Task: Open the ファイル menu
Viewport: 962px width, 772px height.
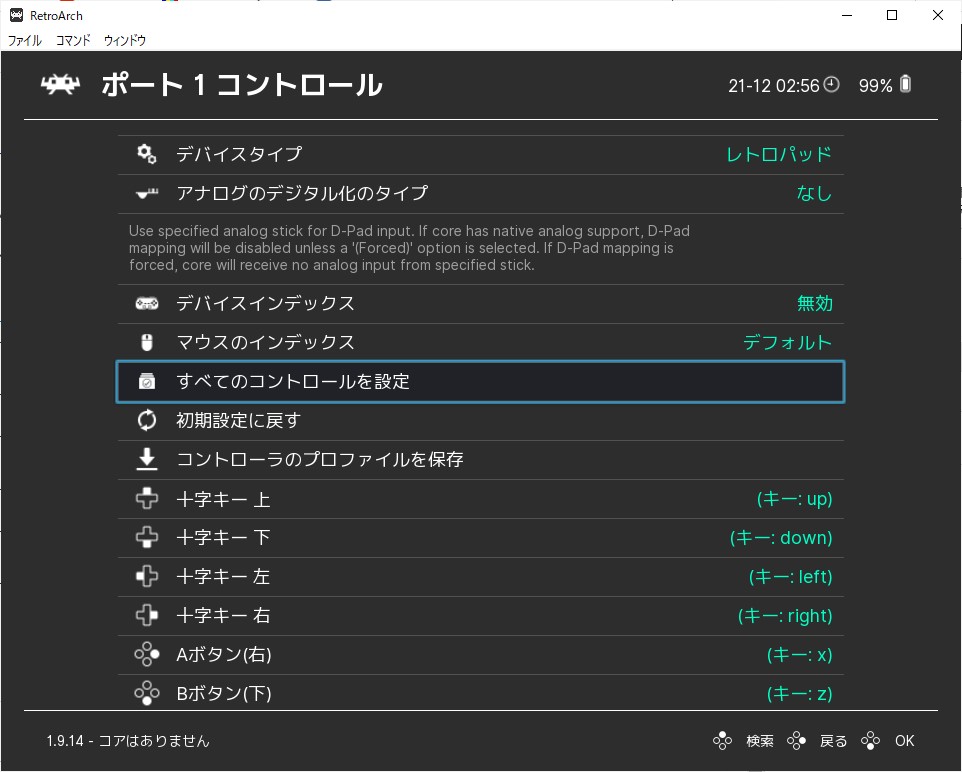Action: (25, 41)
